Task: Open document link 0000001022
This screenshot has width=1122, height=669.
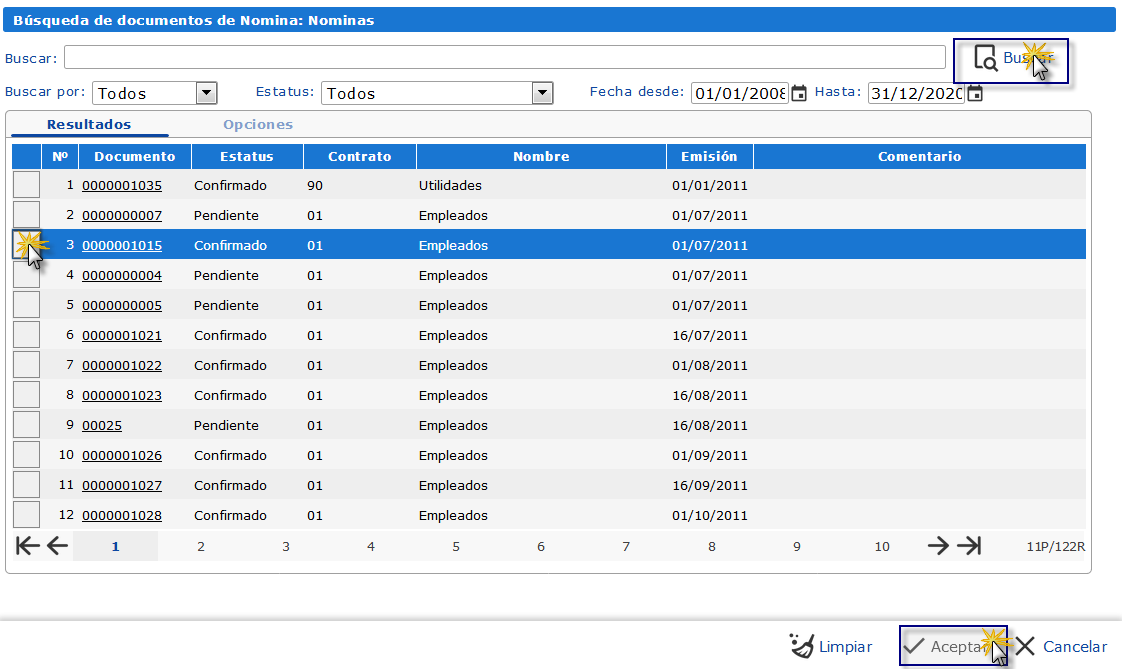Action: coord(122,366)
